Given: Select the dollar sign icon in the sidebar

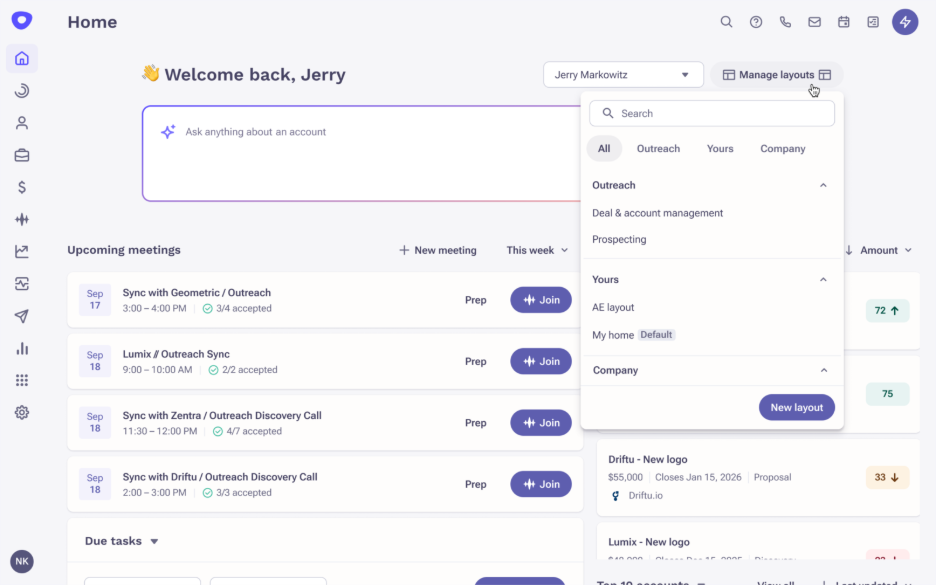Looking at the screenshot, I should coord(21,187).
